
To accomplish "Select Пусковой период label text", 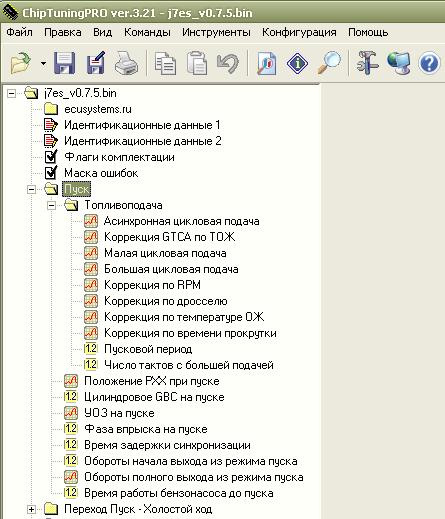I will (x=148, y=349).
